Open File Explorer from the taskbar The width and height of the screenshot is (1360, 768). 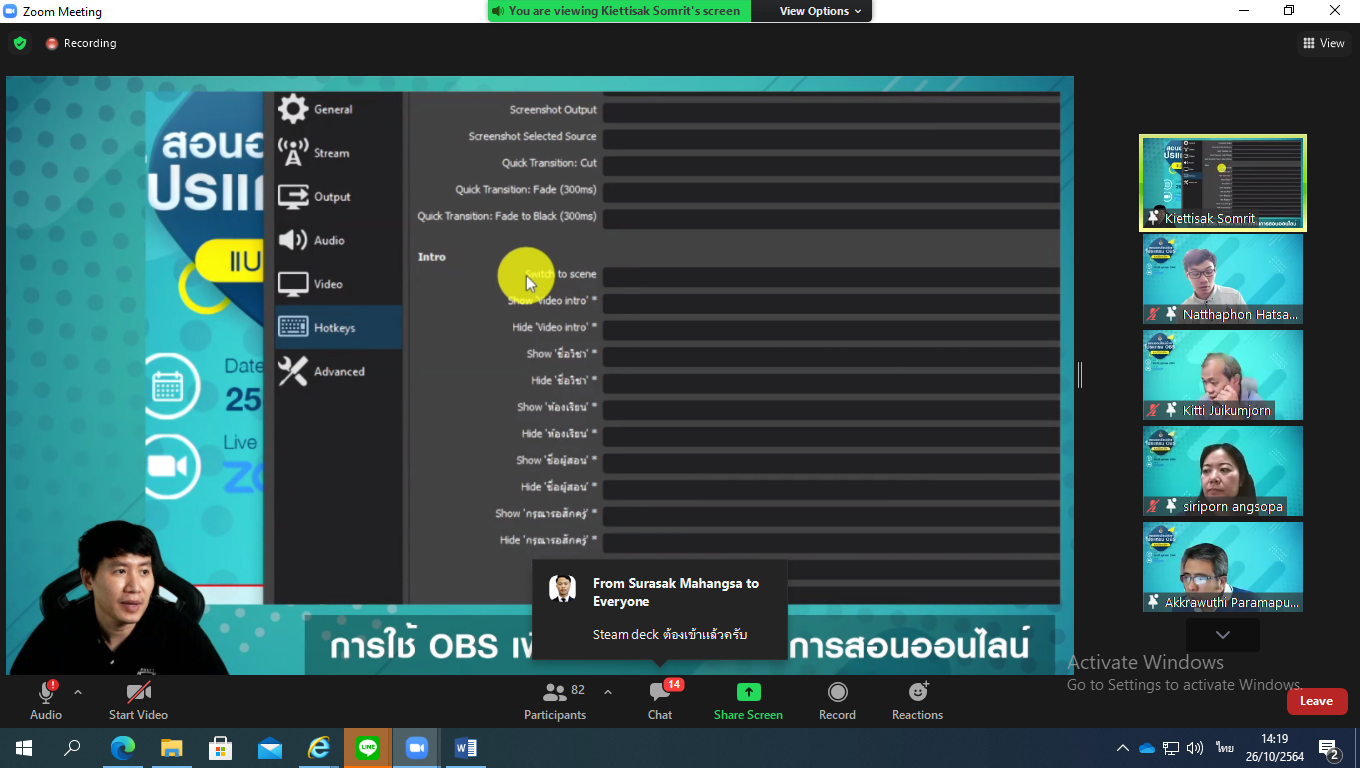coord(172,748)
